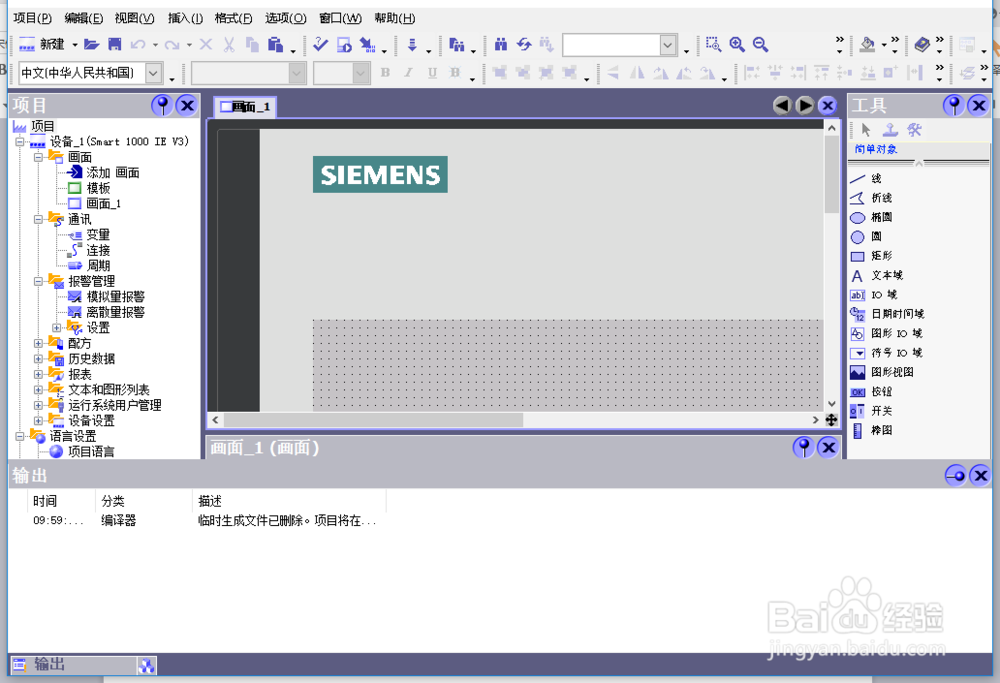
Task: Click the zoom area selection icon
Action: coord(713,44)
